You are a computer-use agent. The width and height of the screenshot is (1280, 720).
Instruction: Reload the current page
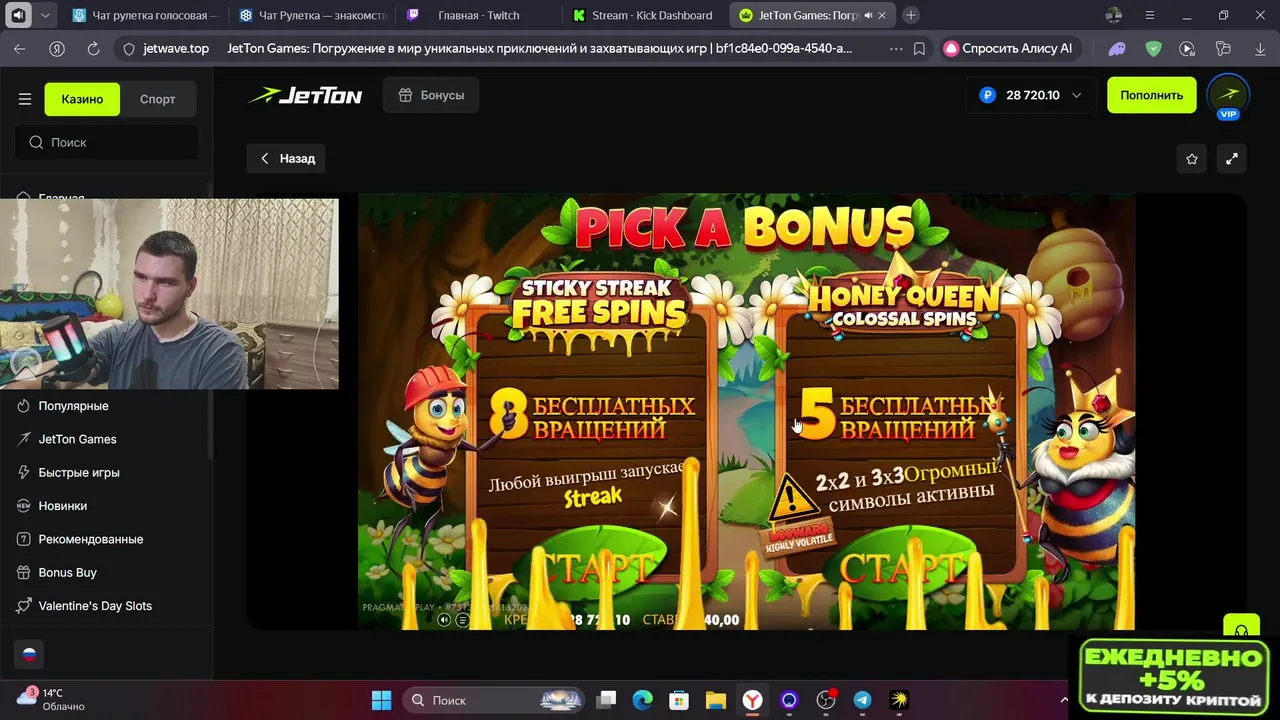click(93, 48)
